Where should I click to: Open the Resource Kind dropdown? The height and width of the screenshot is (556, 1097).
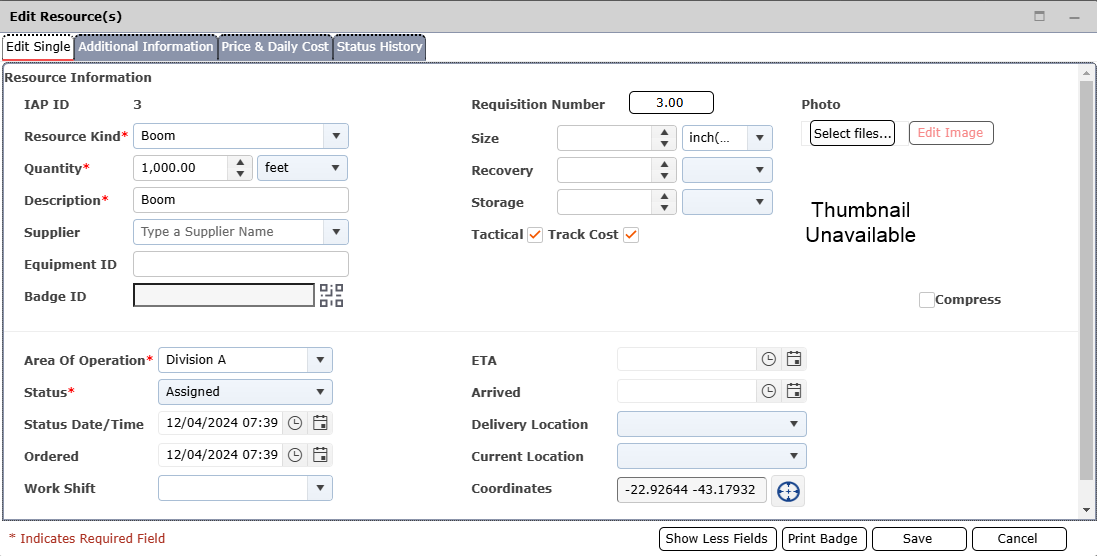[336, 136]
